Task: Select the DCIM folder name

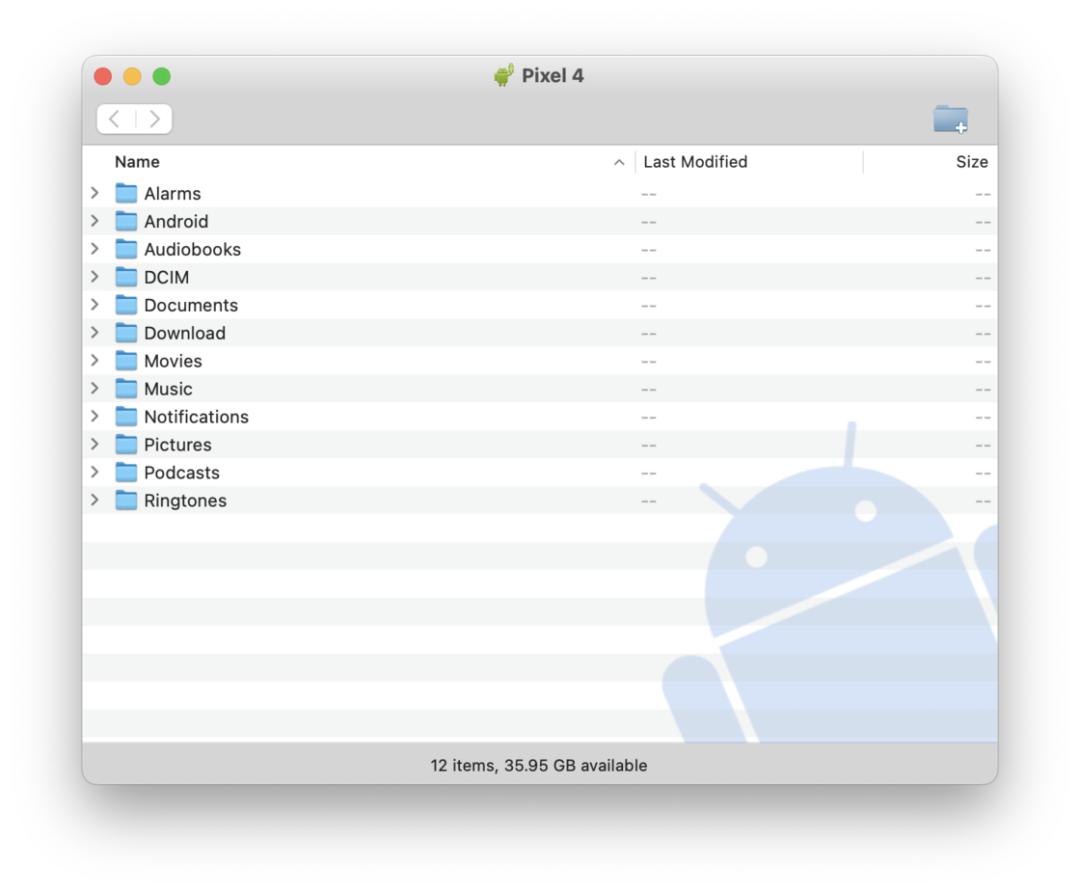Action: 166,277
